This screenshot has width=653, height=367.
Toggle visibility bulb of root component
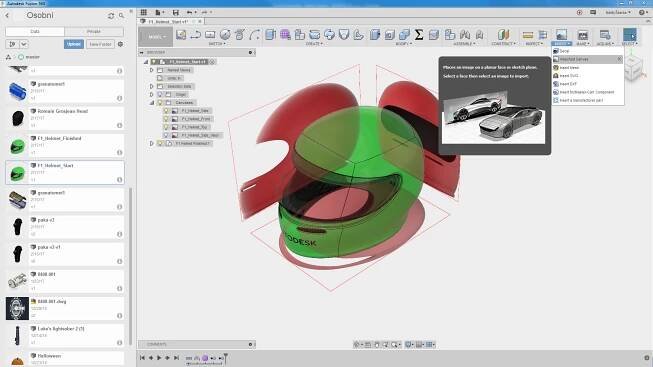(154, 62)
